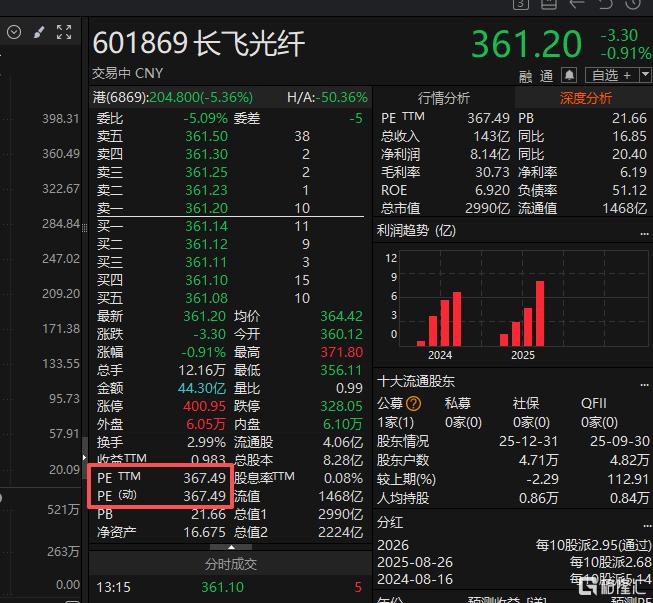
Task: Click the stock title 601869 长飞光纤
Action: [x=199, y=43]
